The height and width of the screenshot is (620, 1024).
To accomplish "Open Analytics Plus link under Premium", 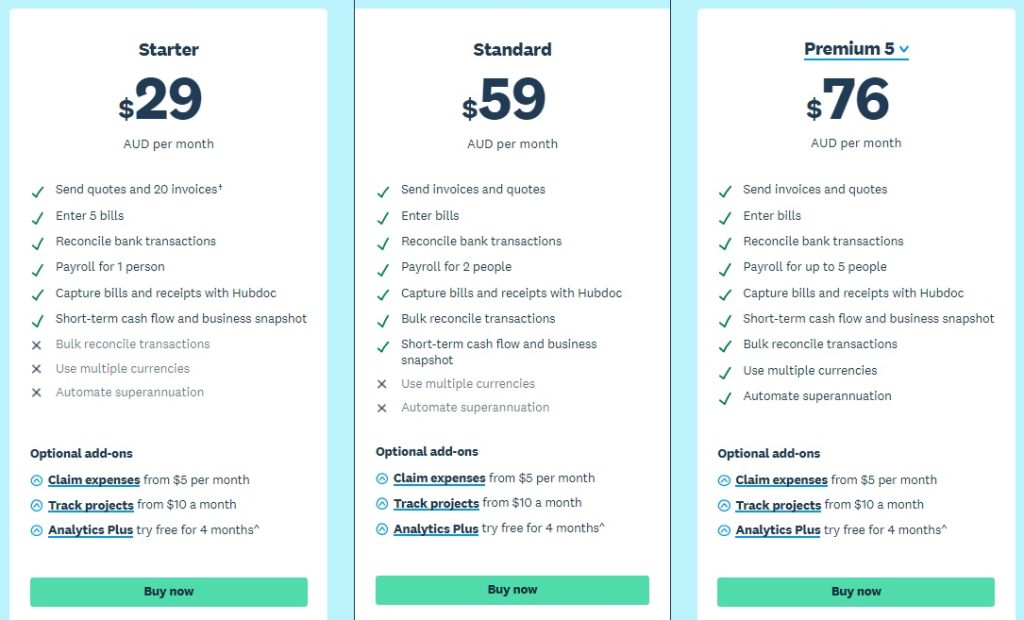I will [778, 530].
